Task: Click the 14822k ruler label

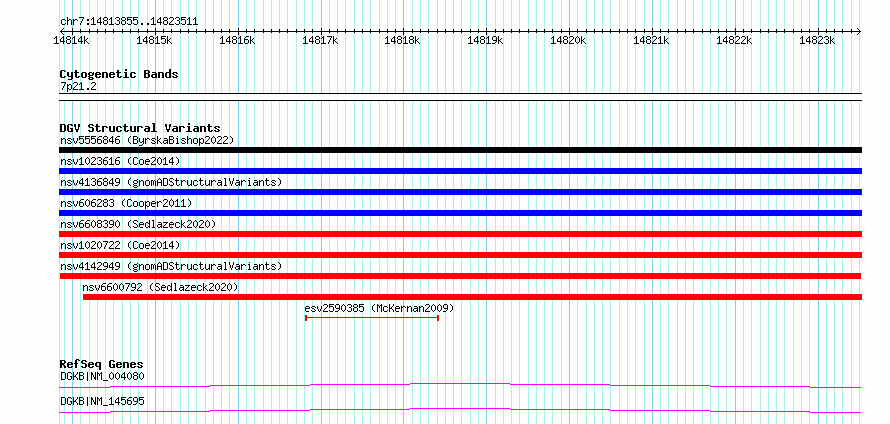Action: click(734, 41)
